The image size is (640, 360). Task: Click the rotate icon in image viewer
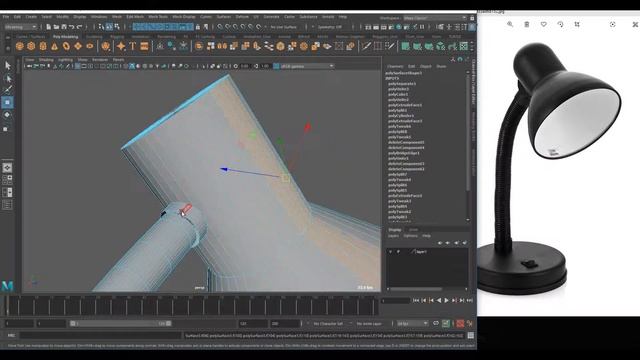click(560, 24)
